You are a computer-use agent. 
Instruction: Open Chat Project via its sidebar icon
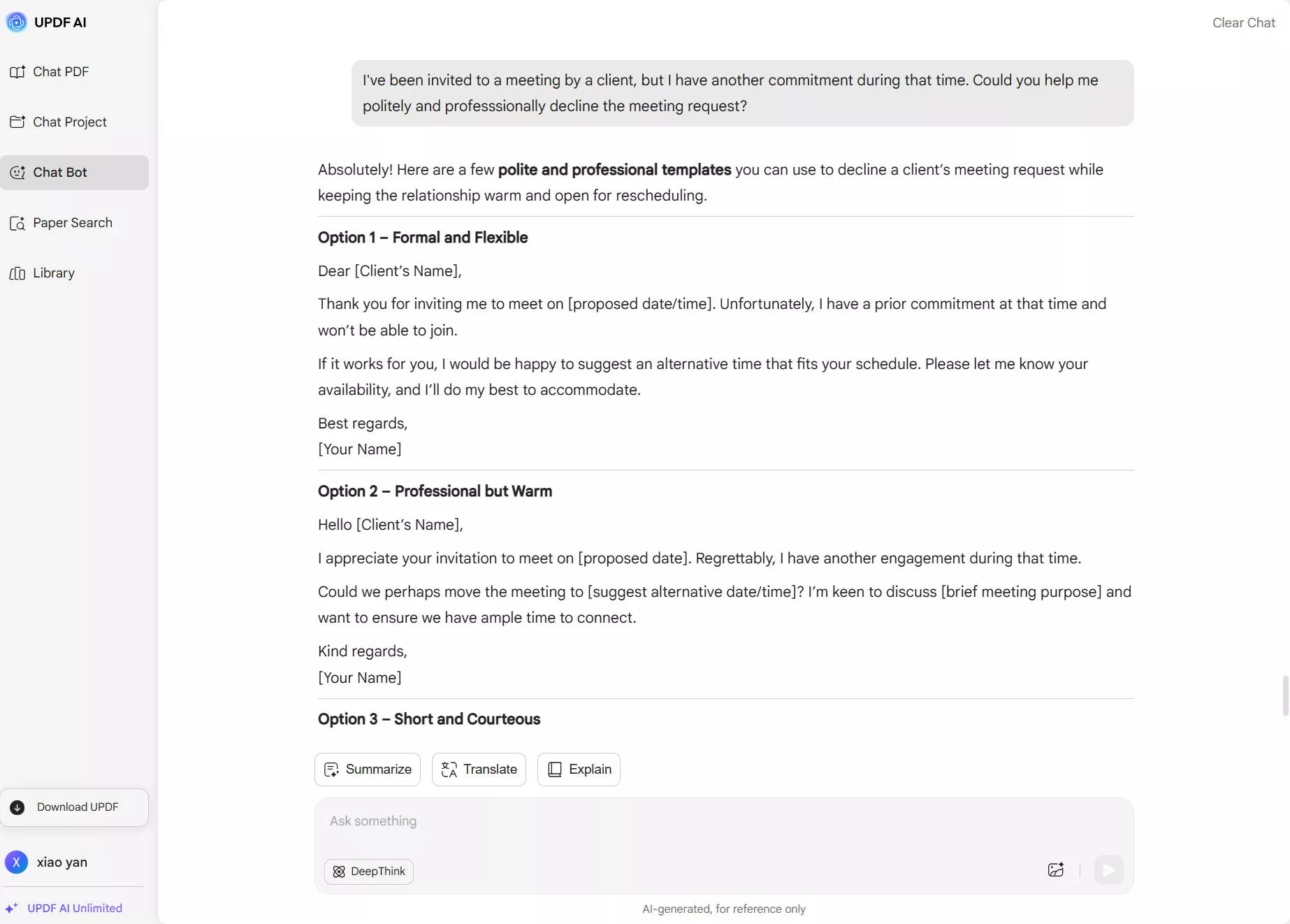18,122
